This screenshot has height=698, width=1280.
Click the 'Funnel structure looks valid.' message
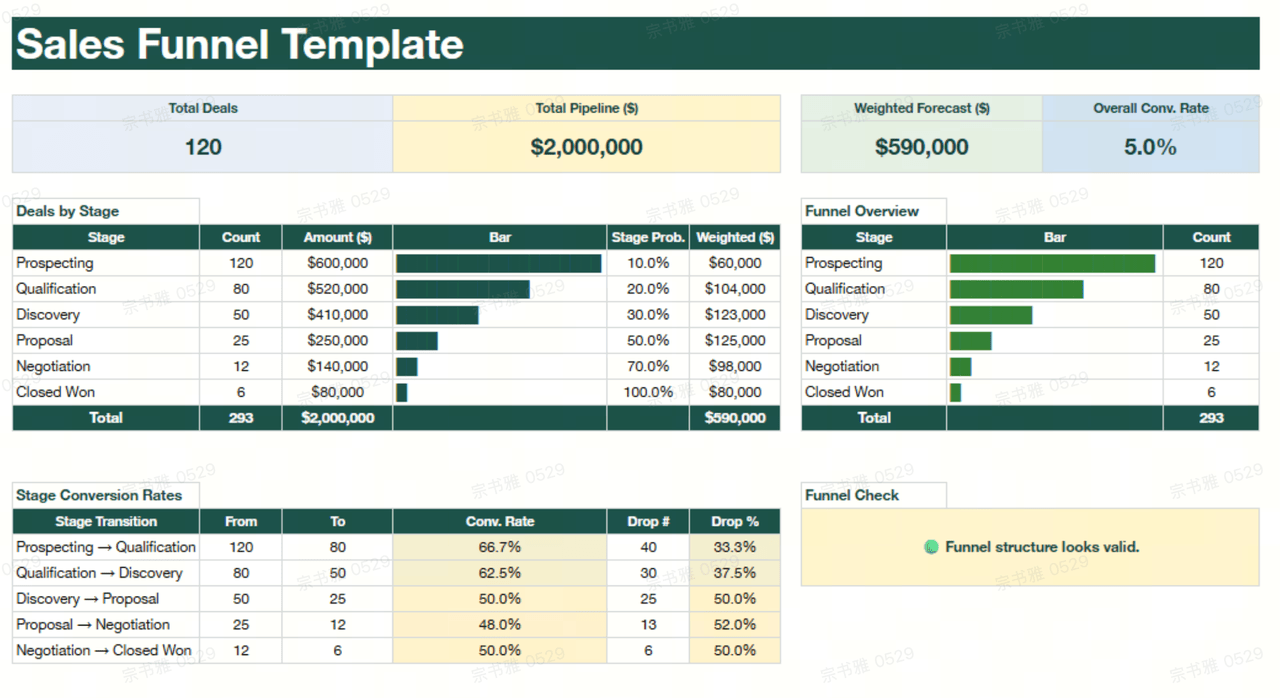(1042, 547)
